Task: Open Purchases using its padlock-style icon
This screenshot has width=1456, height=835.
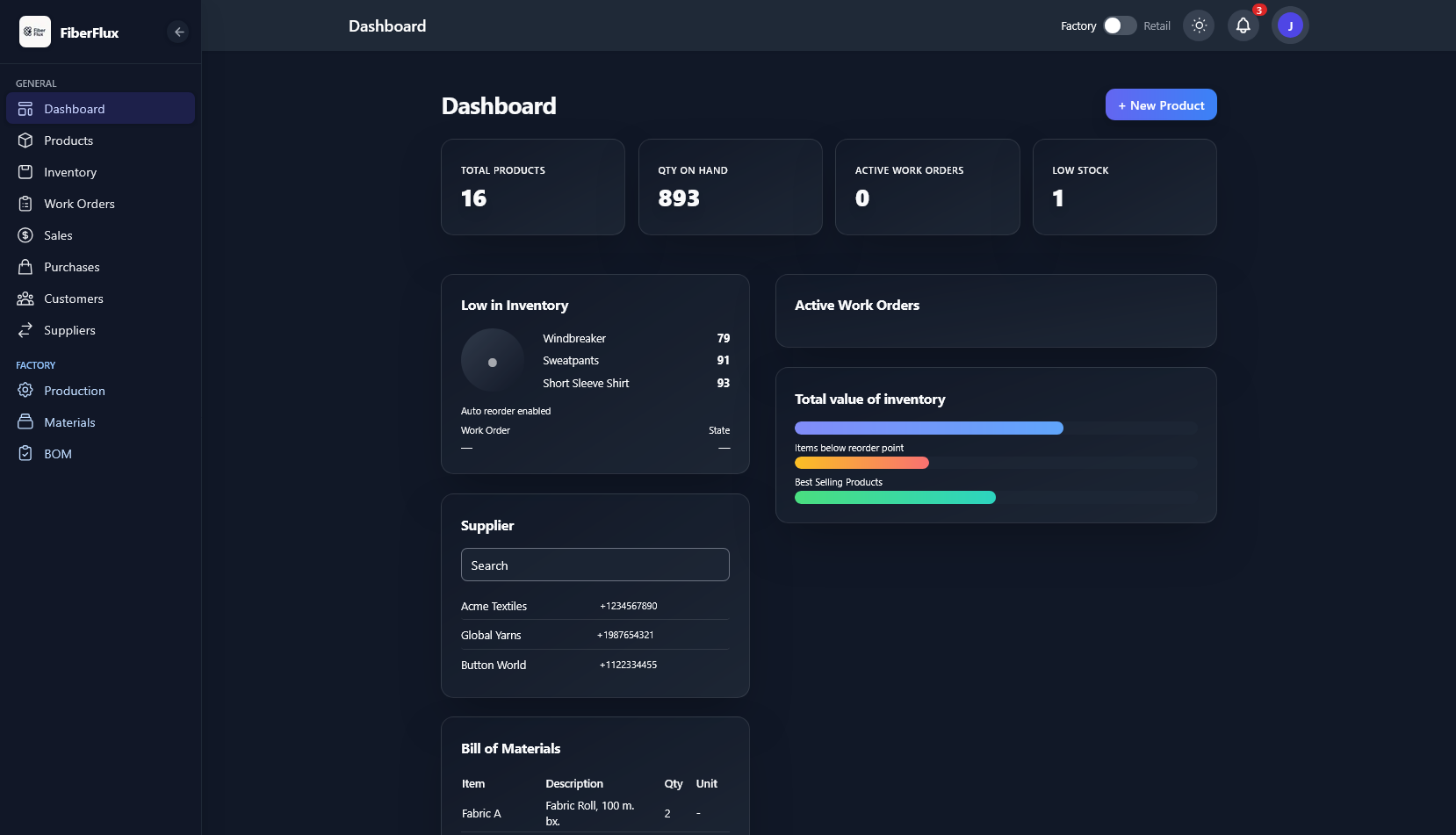Action: [x=25, y=267]
